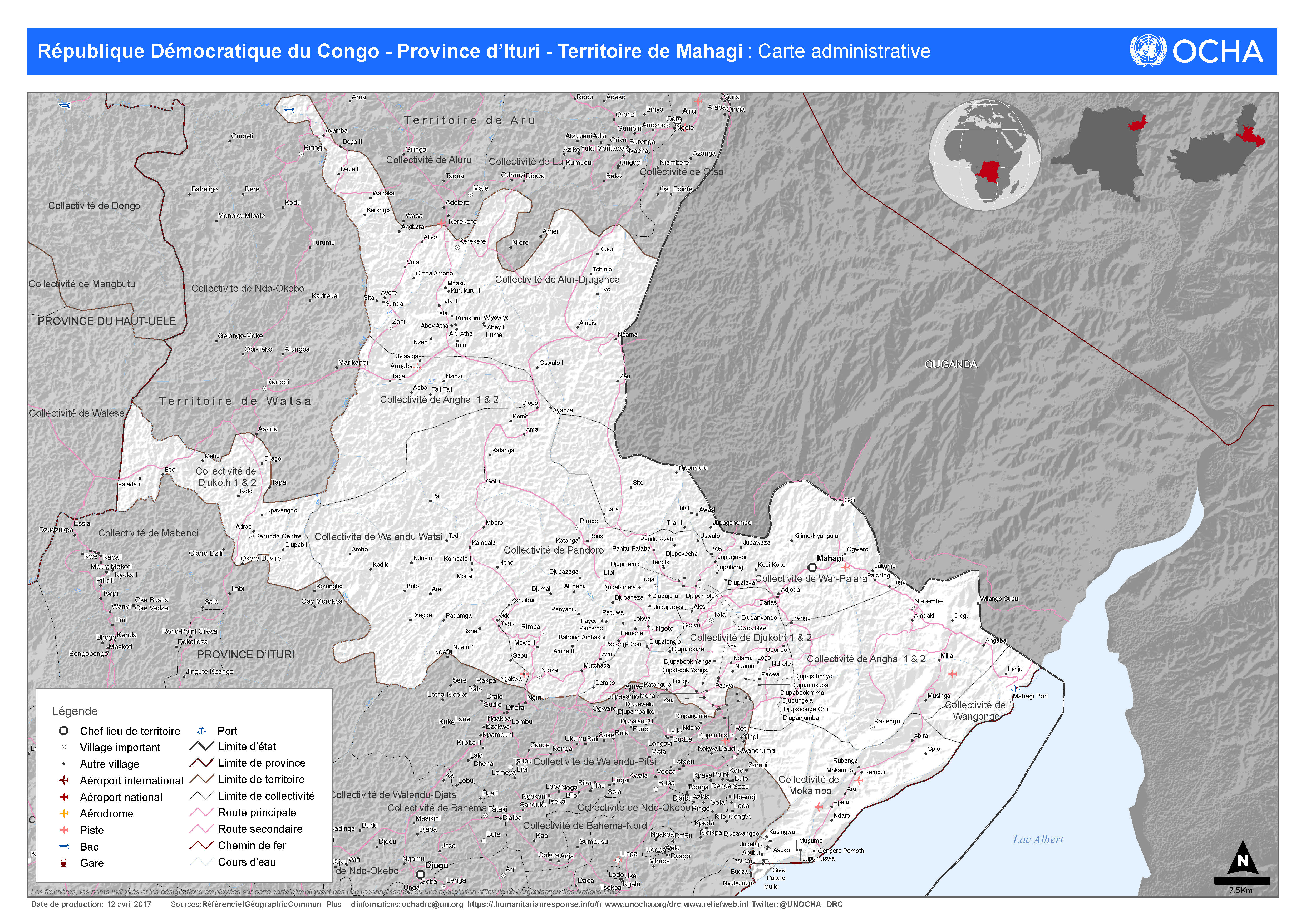Click the orange Aérodrome plane icon
The height and width of the screenshot is (924, 1306).
pos(64,814)
